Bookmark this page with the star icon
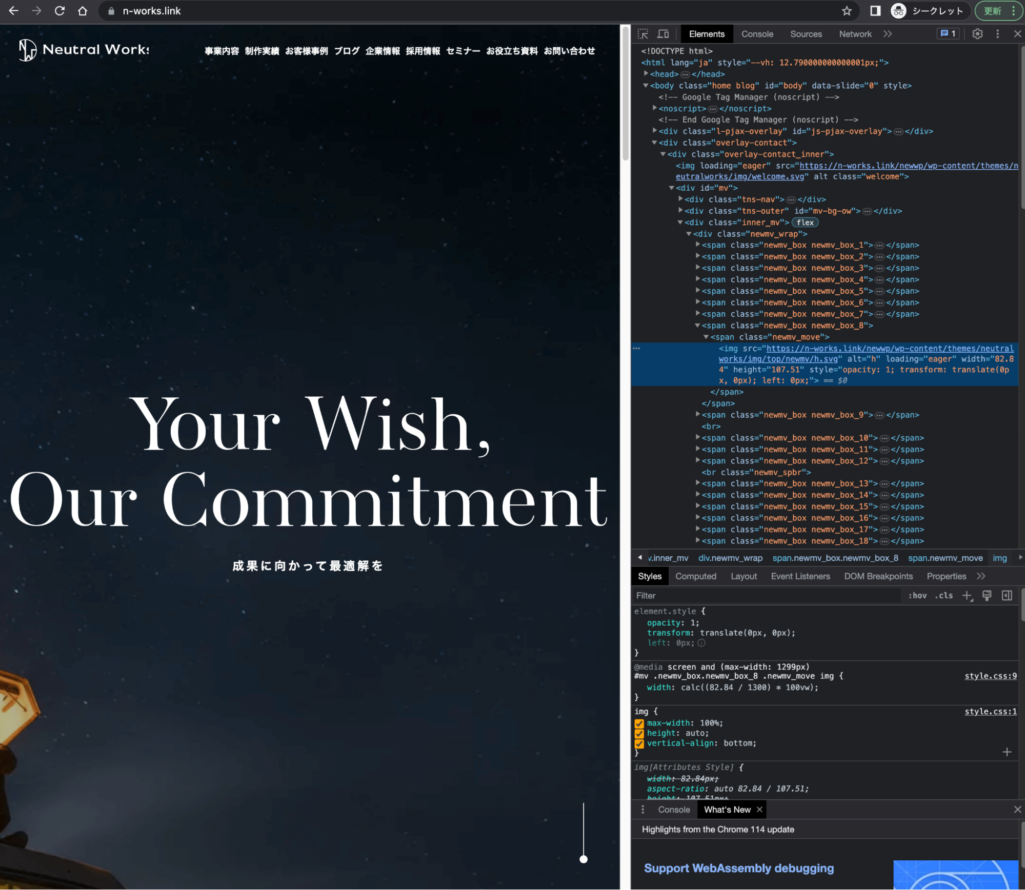Screen dimensions: 1025x890 846,11
